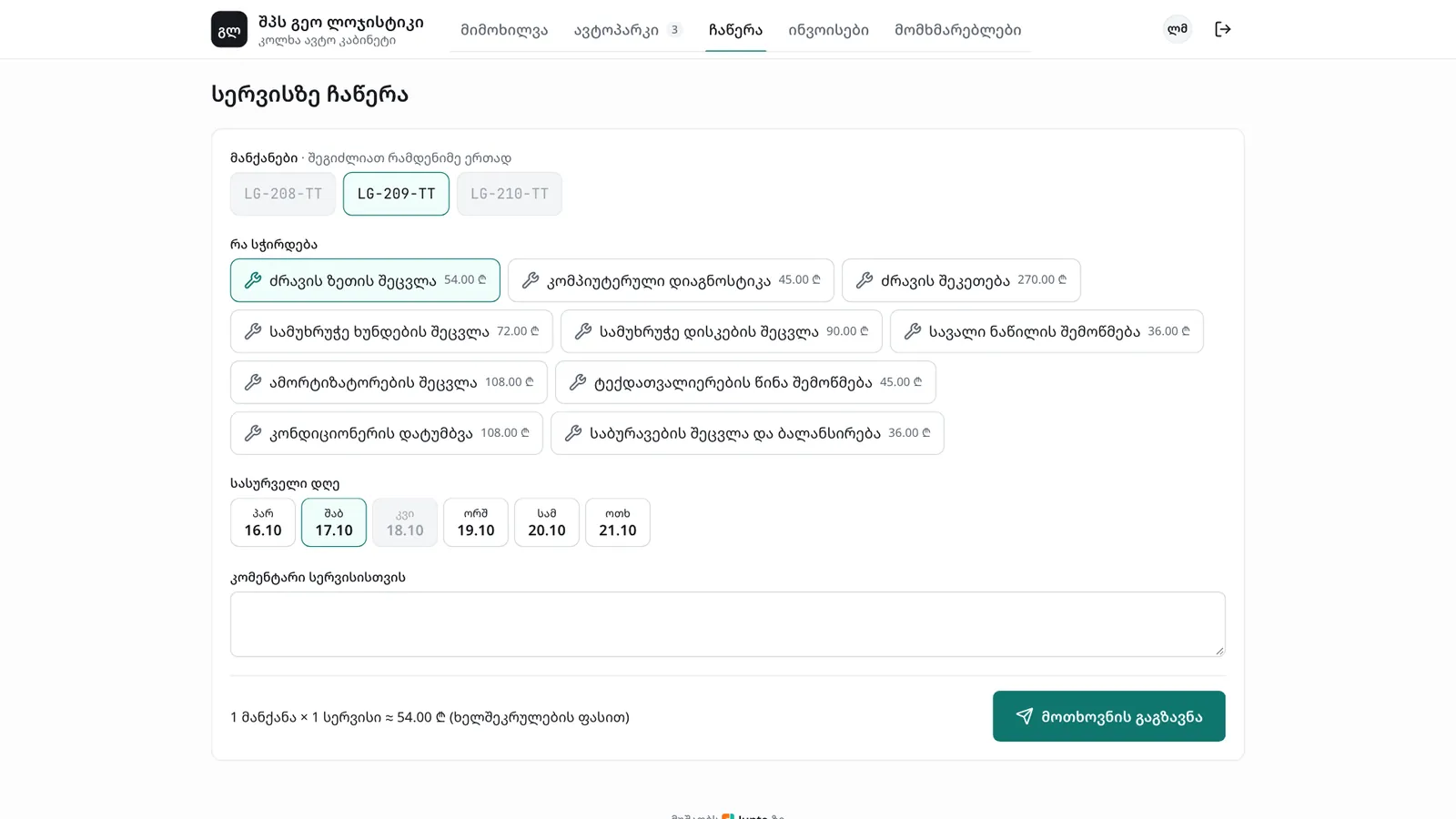This screenshot has height=819, width=1456.
Task: Click wrench icon on სავალი ნაწილის შემოწმება
Action: [913, 331]
